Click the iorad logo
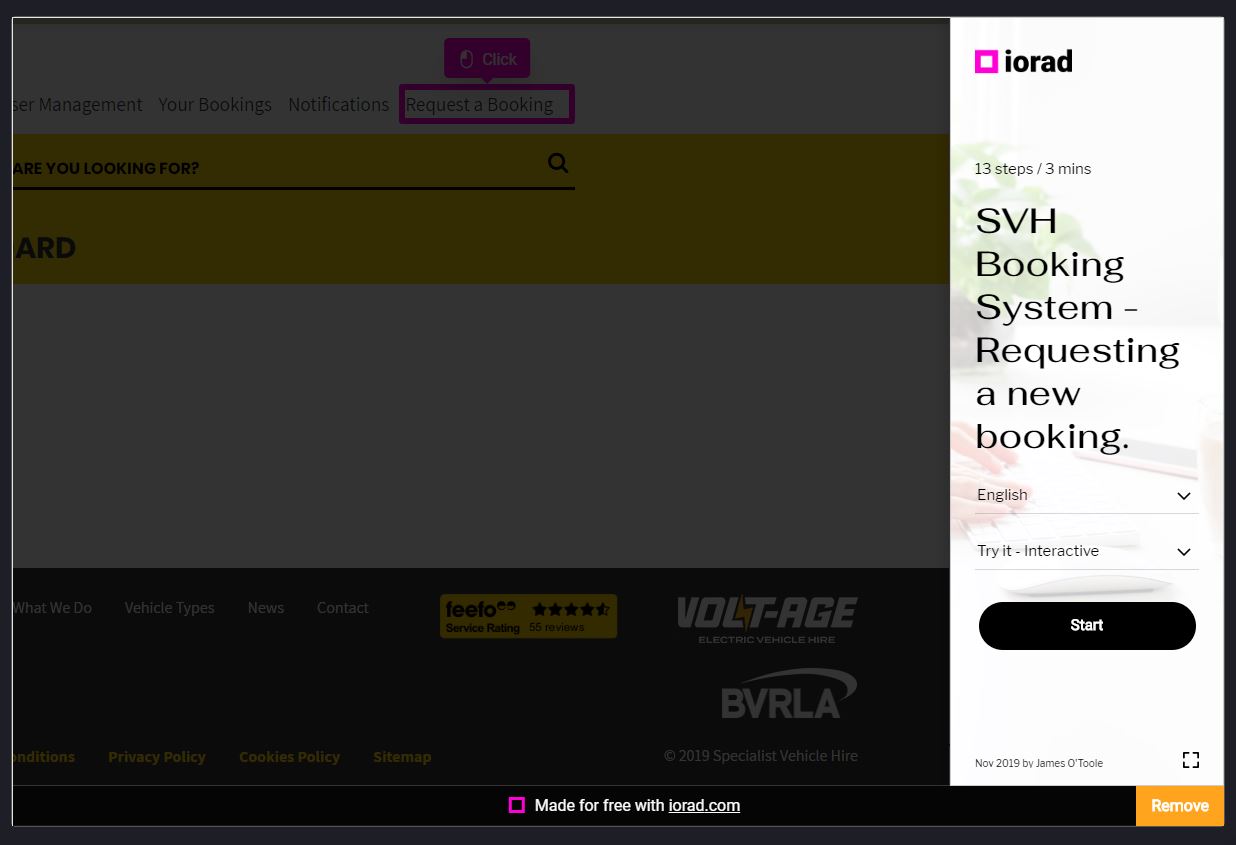Viewport: 1236px width, 845px height. [1023, 62]
